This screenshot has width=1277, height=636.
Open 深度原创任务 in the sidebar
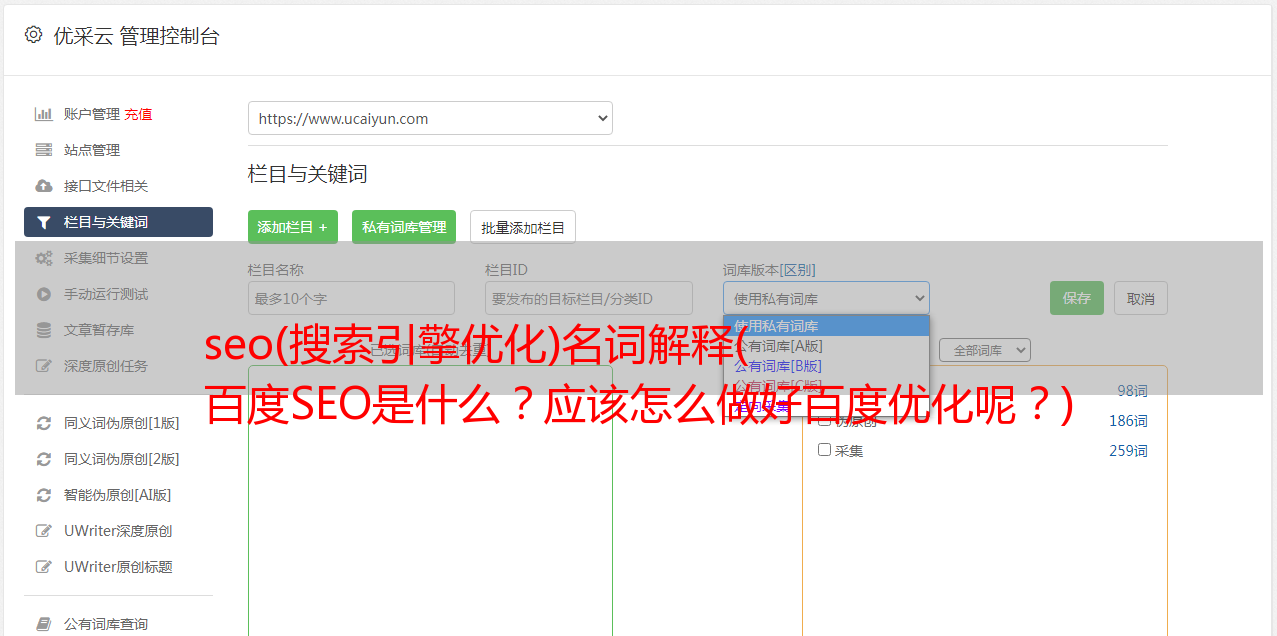click(x=106, y=366)
